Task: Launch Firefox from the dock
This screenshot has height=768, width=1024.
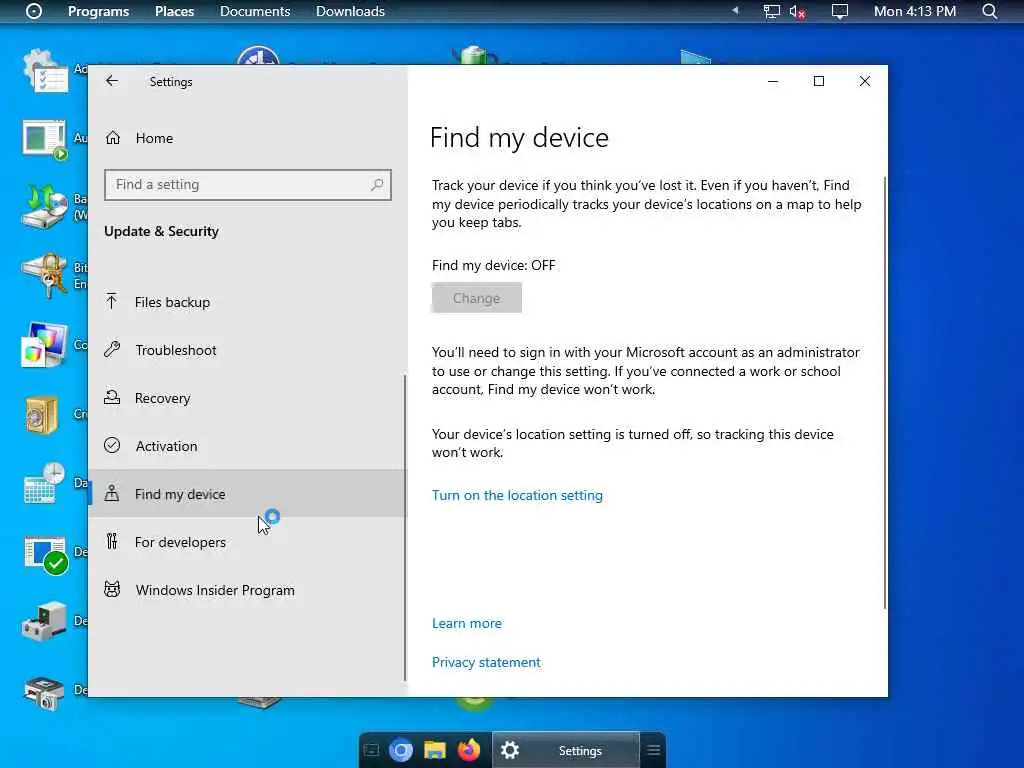Action: tap(468, 750)
